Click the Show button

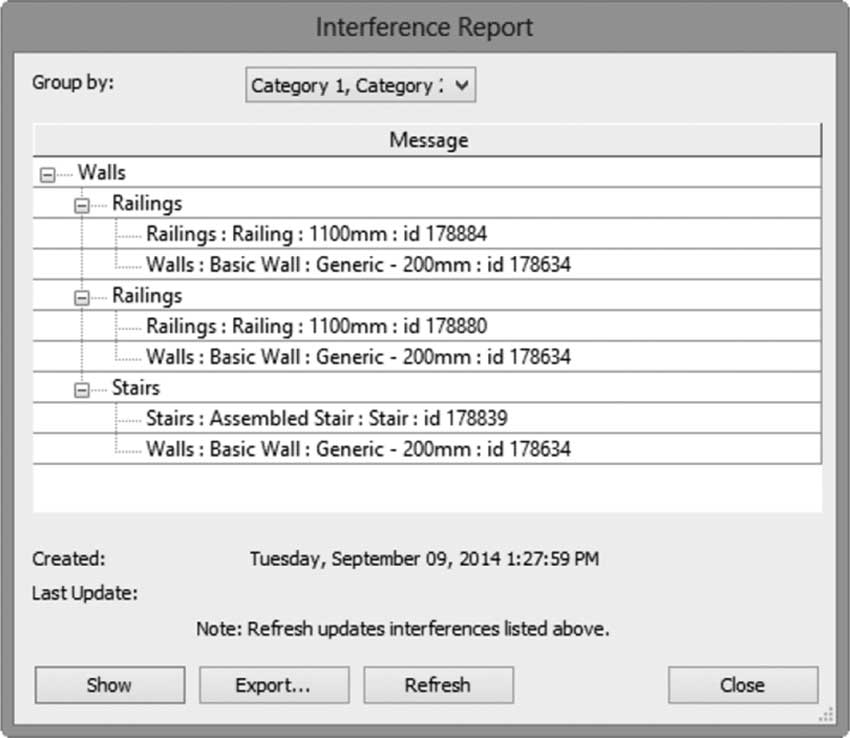point(110,685)
